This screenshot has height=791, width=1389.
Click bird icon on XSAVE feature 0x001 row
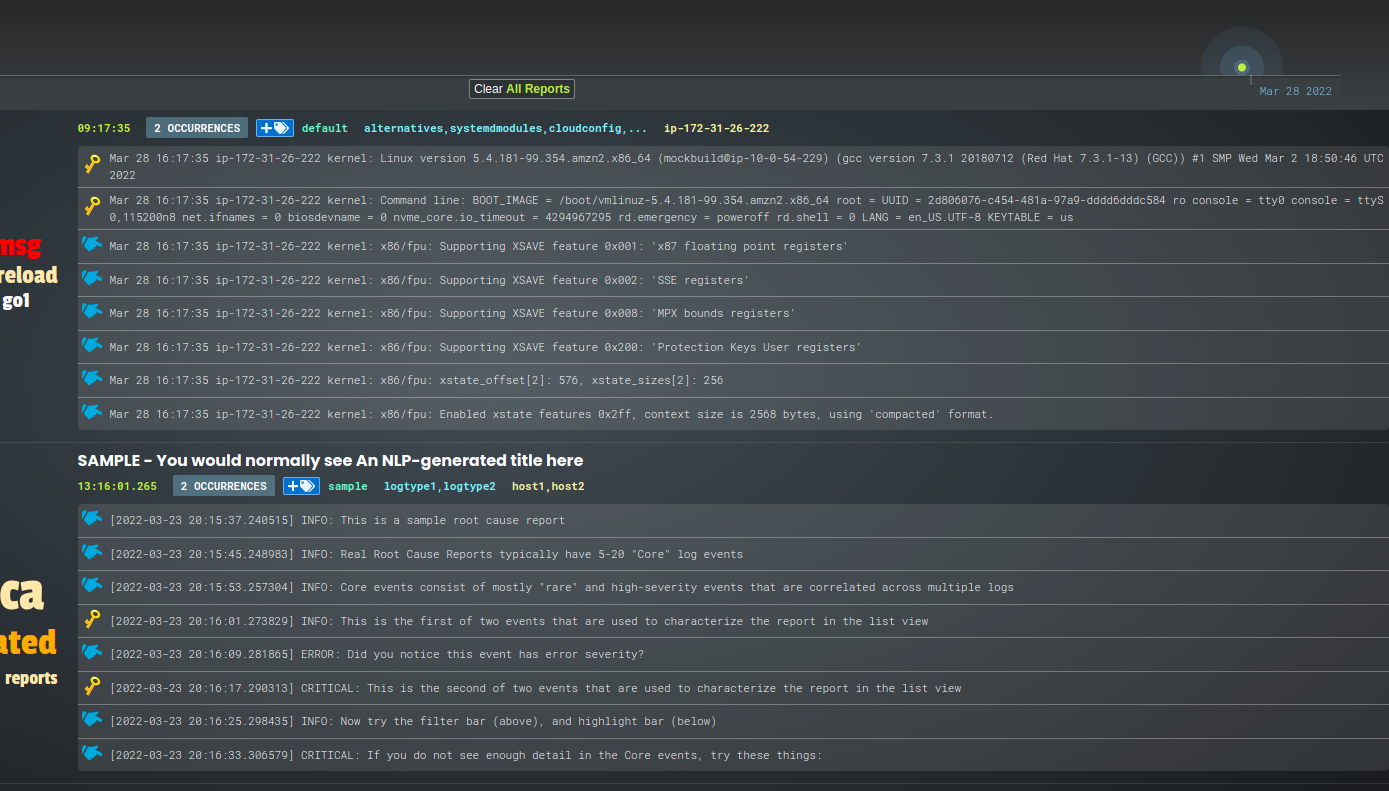point(92,245)
